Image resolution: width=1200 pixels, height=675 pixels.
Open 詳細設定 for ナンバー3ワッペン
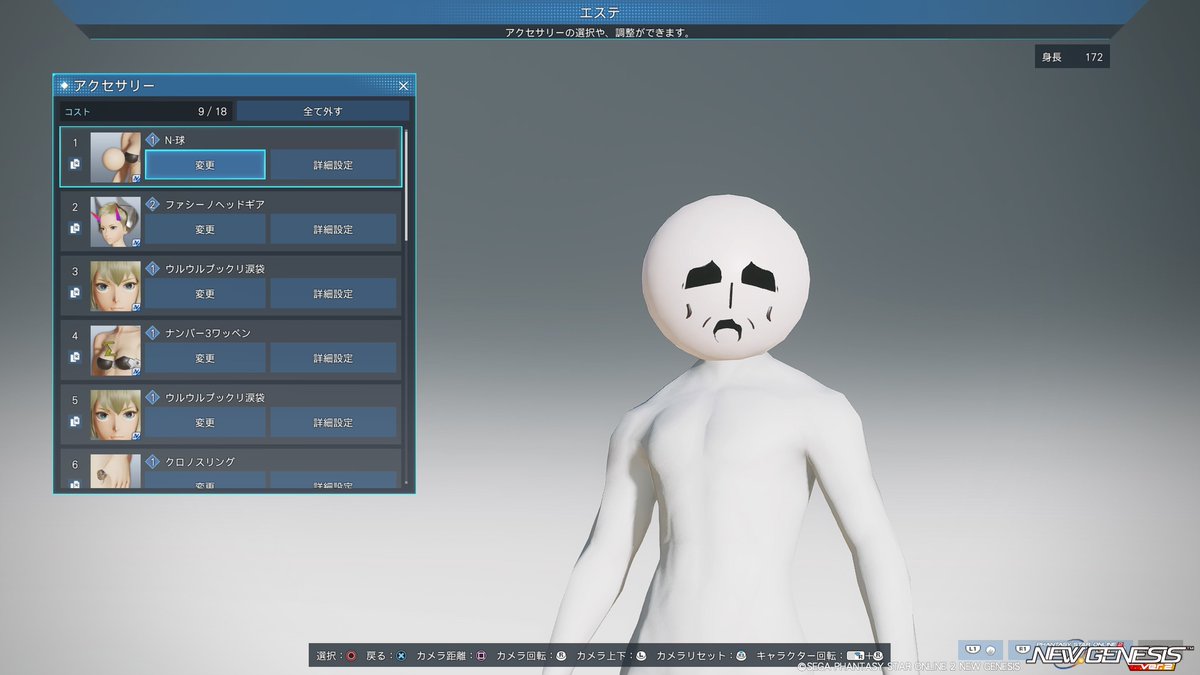pyautogui.click(x=333, y=358)
